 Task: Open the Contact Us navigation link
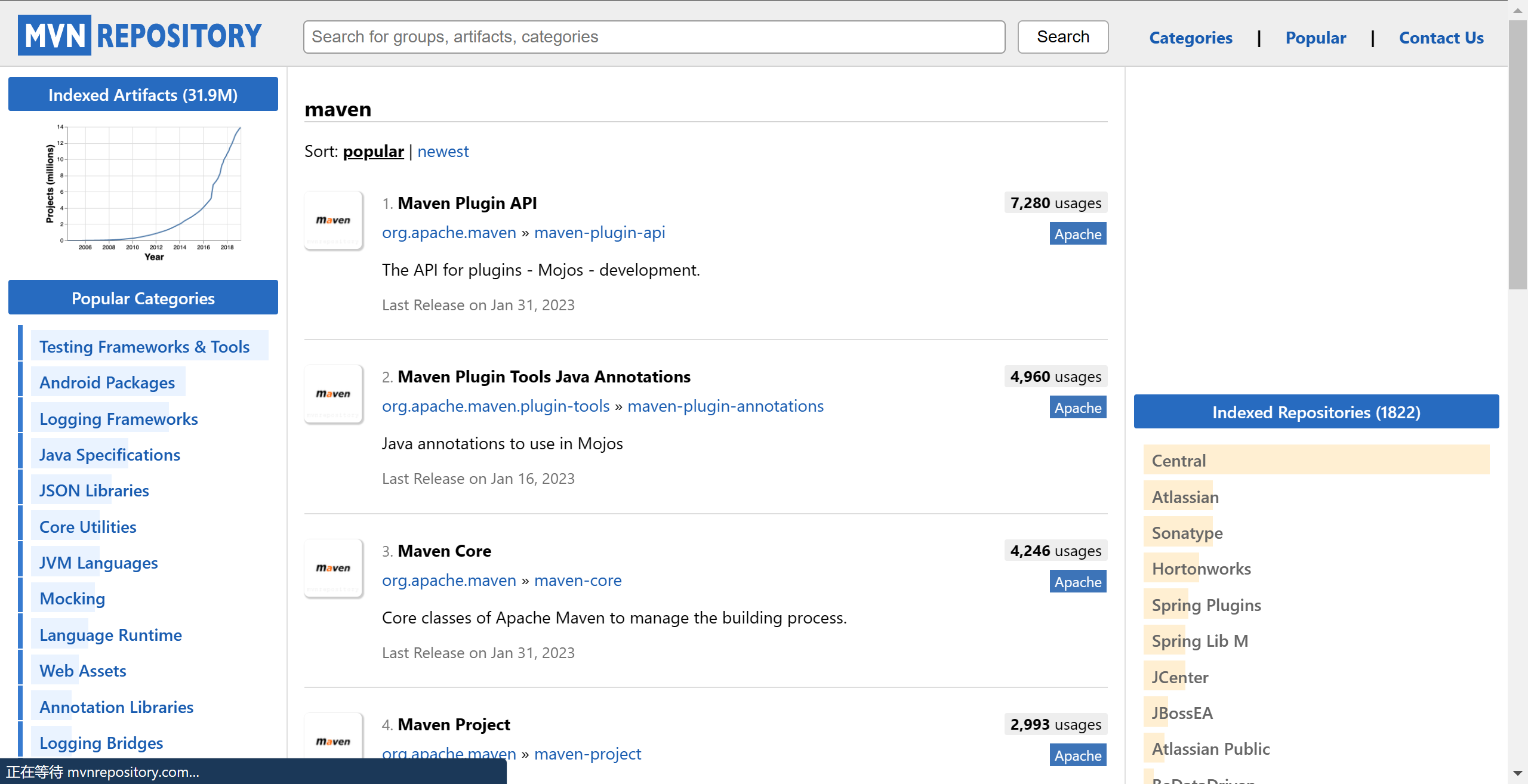(1441, 38)
